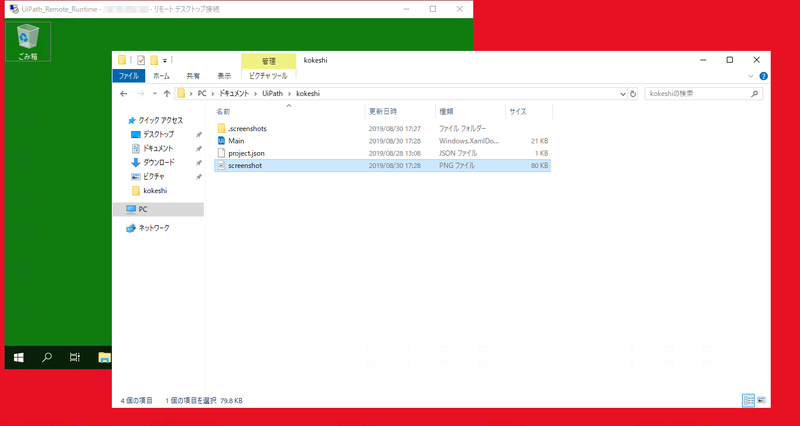
Task: Click kokeshi in the address breadcrumb
Action: click(x=308, y=94)
